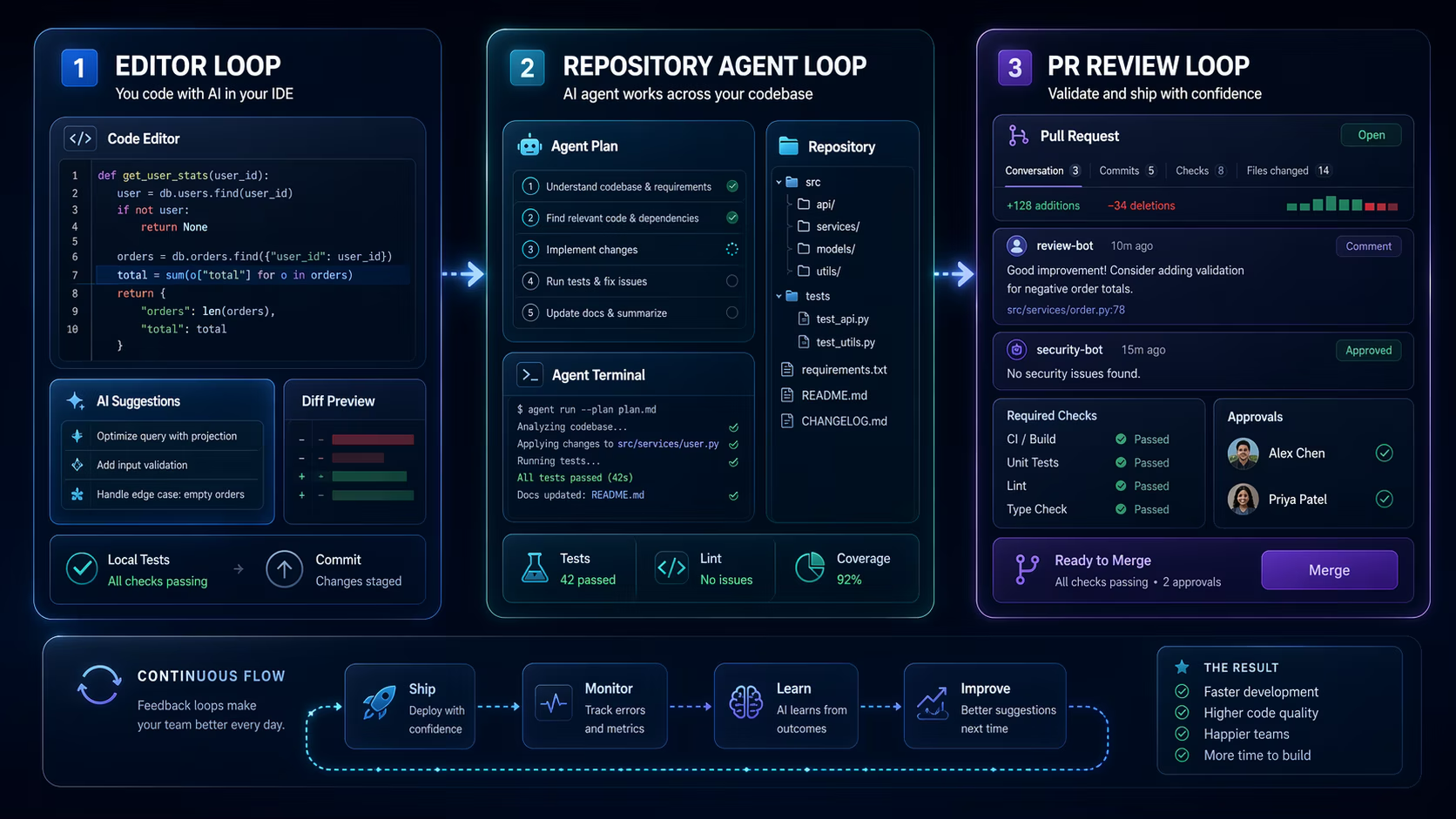Image resolution: width=1456 pixels, height=819 pixels.
Task: Click the Agent Plan robot icon
Action: coord(529,146)
